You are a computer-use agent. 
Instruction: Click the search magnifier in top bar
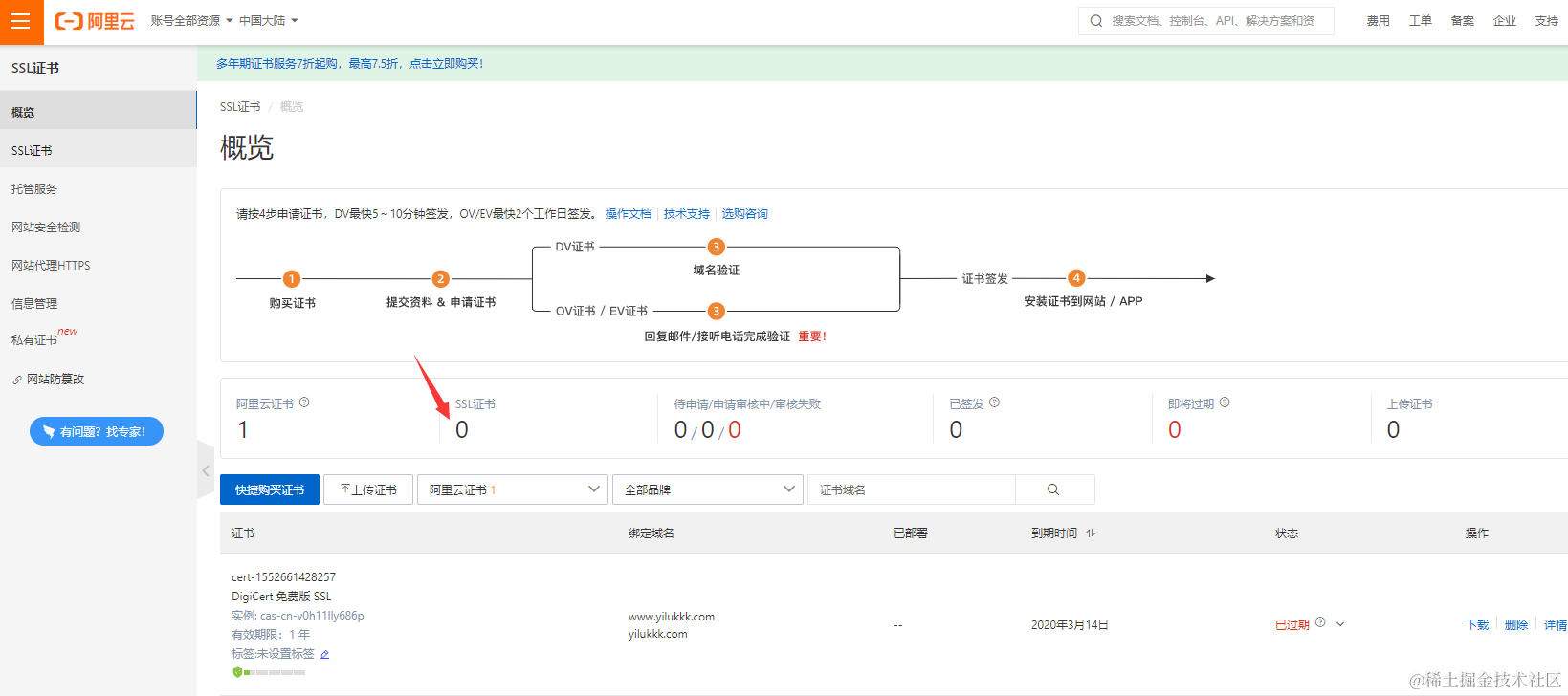click(x=1096, y=21)
